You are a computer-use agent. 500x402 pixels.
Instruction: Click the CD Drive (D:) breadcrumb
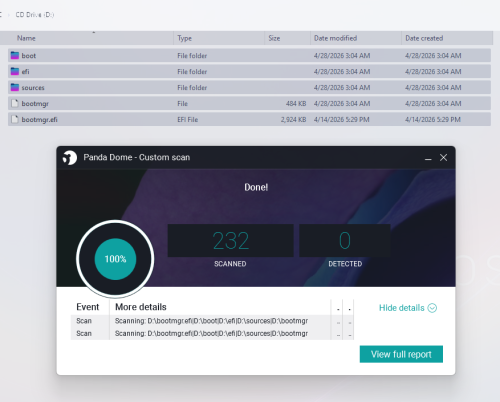(35, 15)
